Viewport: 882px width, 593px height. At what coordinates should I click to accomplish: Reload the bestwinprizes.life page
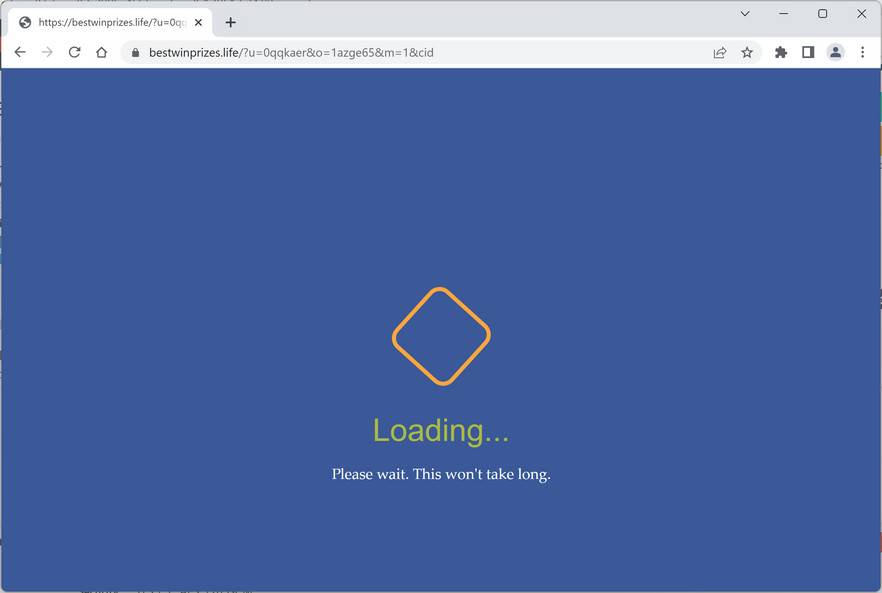click(x=74, y=52)
